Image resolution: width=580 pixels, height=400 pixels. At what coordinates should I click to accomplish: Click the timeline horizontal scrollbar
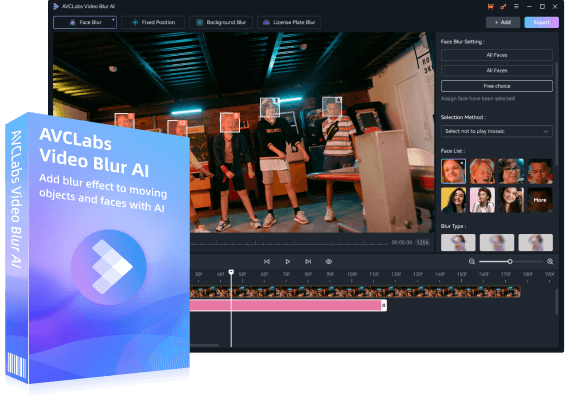click(204, 346)
